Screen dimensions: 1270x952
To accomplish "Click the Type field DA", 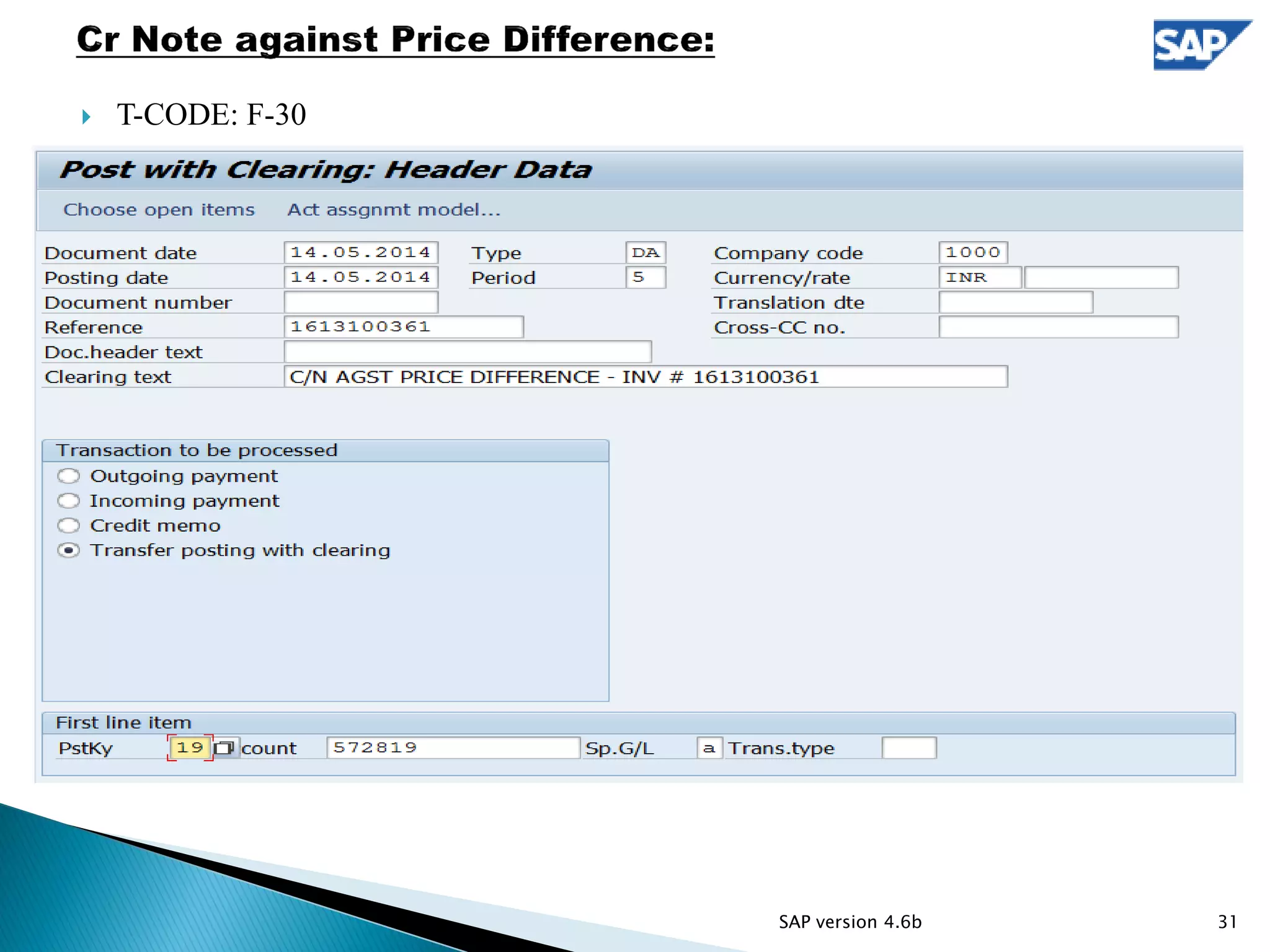I will [646, 253].
